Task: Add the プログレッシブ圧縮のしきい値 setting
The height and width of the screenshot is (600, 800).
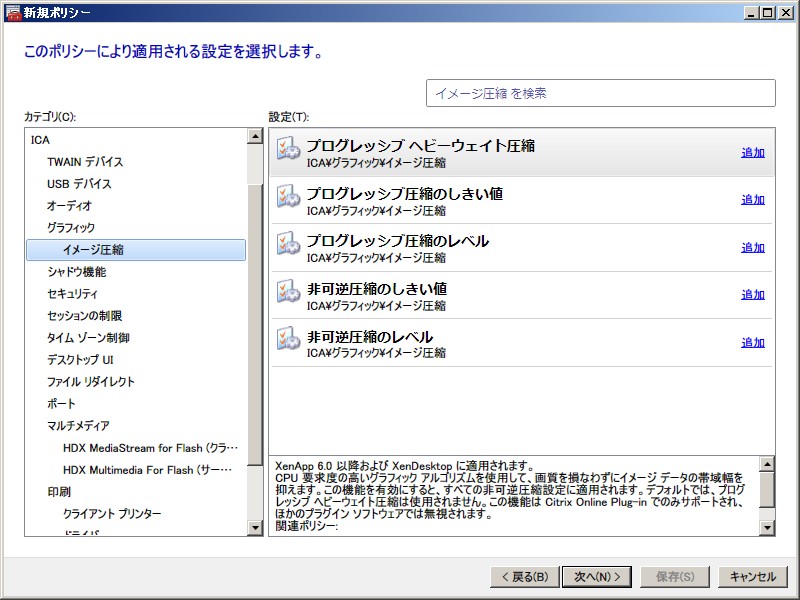Action: [x=752, y=200]
